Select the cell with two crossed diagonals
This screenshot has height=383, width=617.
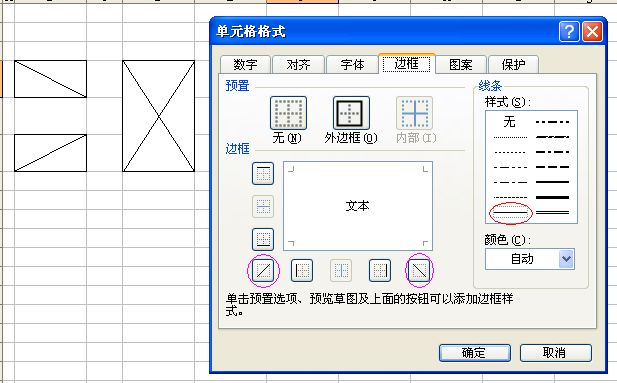point(159,116)
